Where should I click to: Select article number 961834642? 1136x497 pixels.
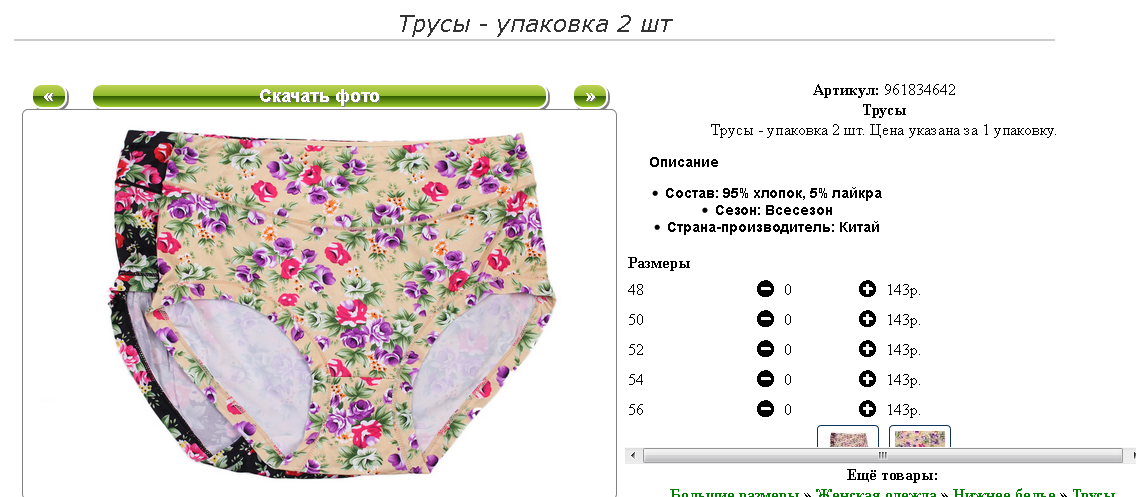click(920, 91)
